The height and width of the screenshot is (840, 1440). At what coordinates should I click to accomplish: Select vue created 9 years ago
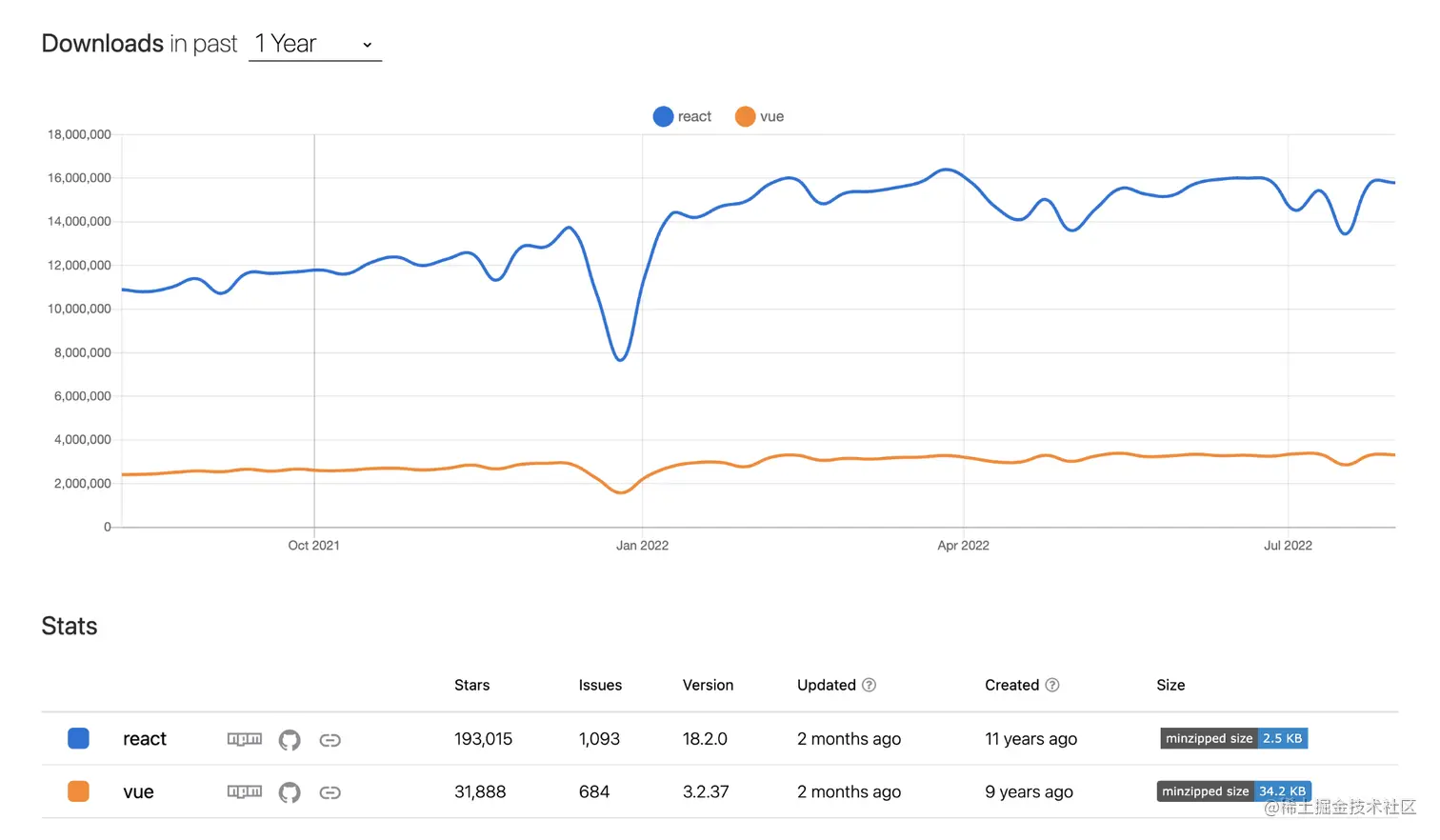(x=1030, y=792)
